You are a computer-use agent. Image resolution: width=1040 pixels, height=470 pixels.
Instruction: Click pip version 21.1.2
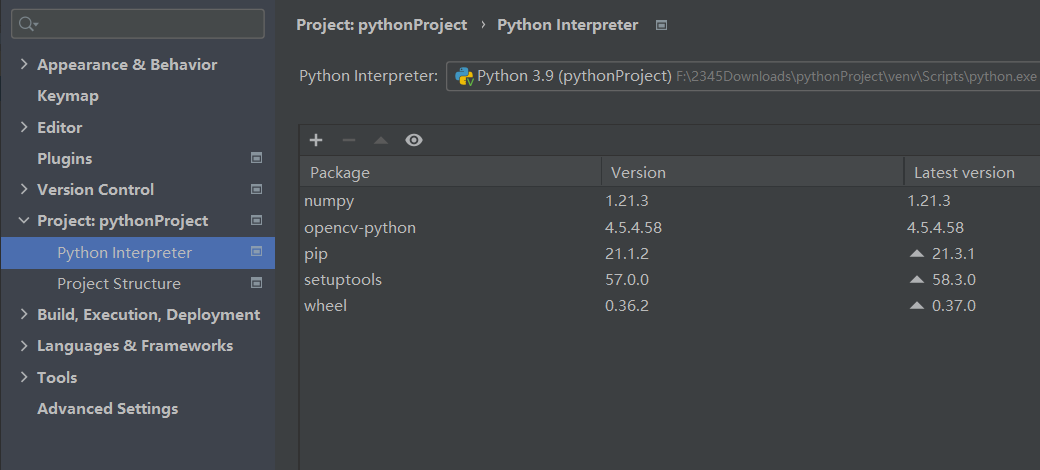pyautogui.click(x=627, y=253)
